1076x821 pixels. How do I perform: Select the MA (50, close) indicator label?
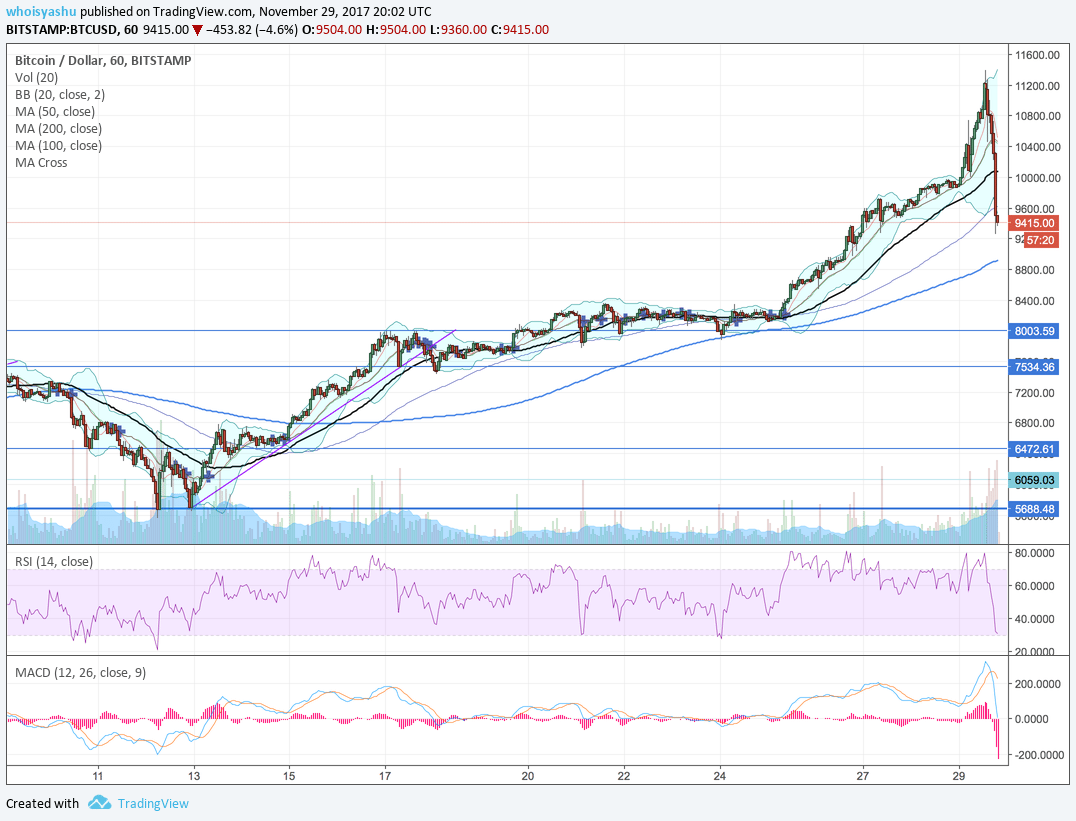point(55,112)
